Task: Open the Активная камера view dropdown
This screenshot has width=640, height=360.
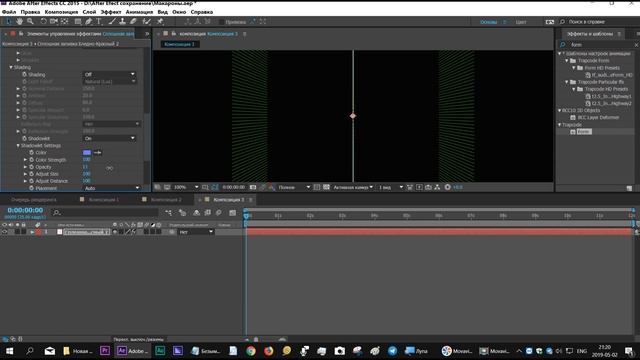Action: [353, 187]
